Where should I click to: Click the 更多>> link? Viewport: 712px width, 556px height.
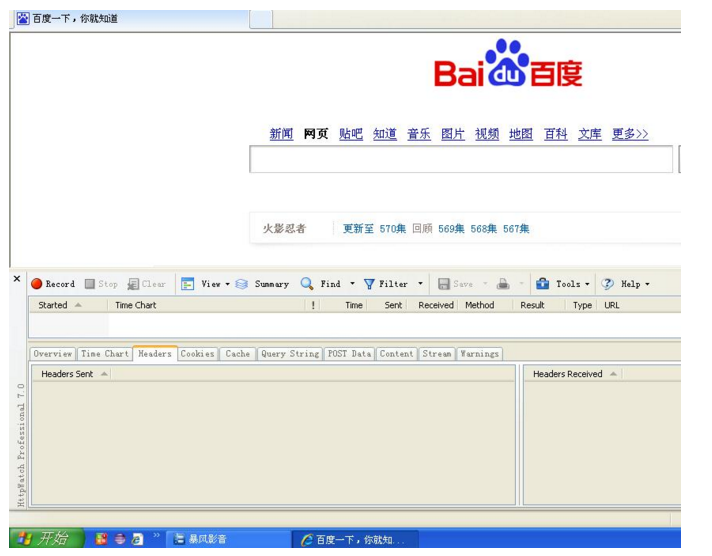pyautogui.click(x=630, y=134)
